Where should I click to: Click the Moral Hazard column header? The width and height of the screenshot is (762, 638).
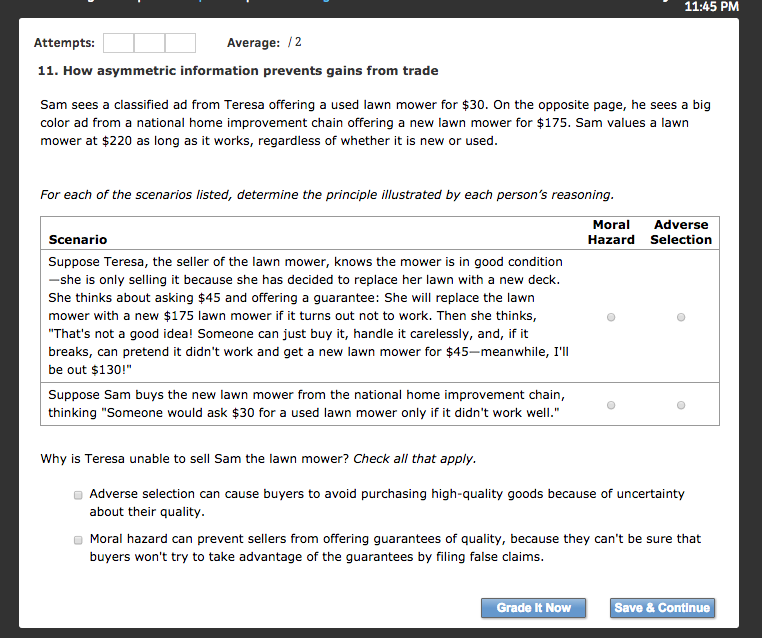611,232
